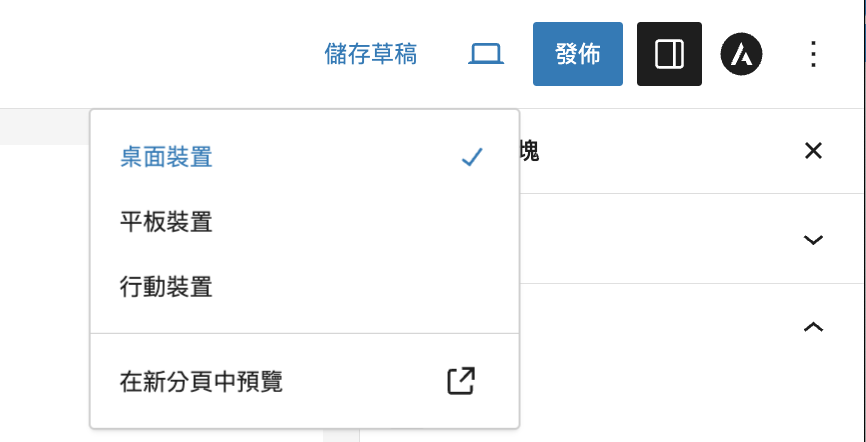Viewport: 866px width, 442px height.
Task: Choose 在新分頁中預覽 from the menu
Action: (304, 381)
